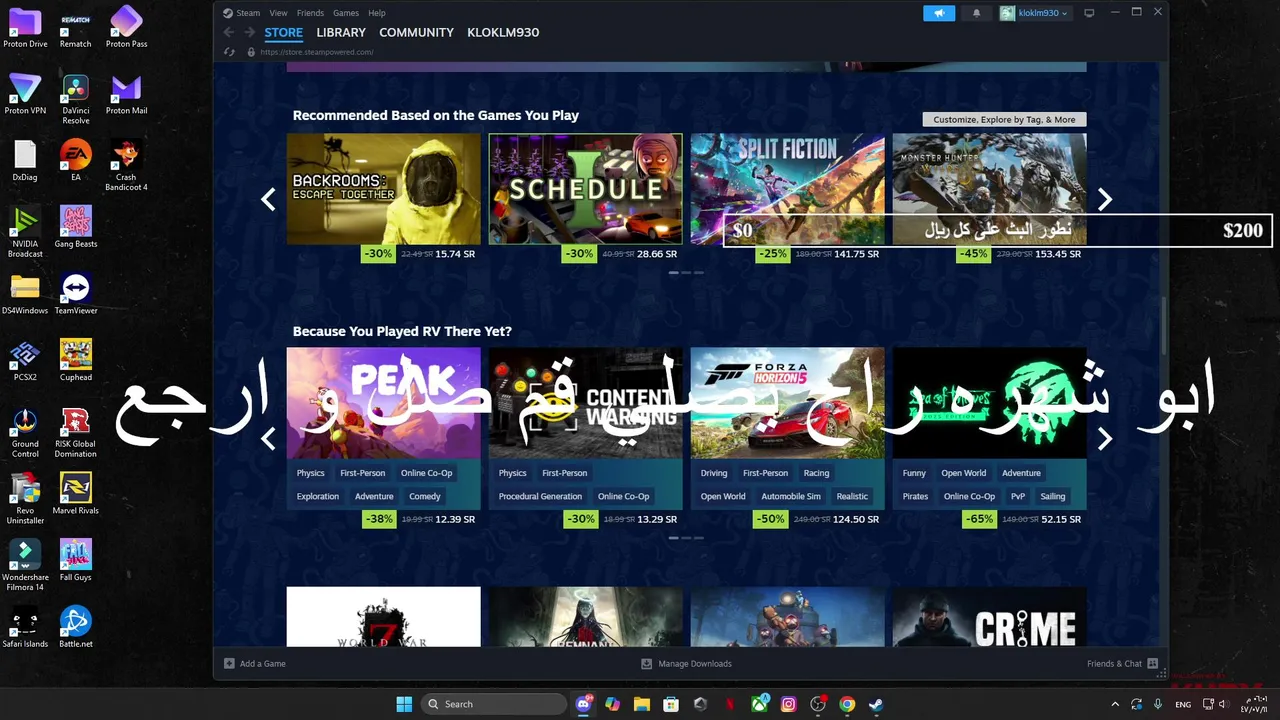Open Instagram from the taskbar
This screenshot has width=1280, height=720.
(x=788, y=704)
